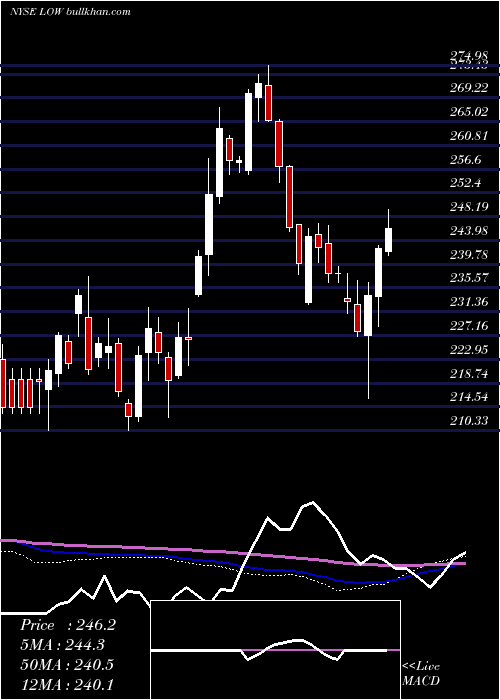Click the <<Live MACD label
This screenshot has height=700, width=500.
tap(421, 673)
